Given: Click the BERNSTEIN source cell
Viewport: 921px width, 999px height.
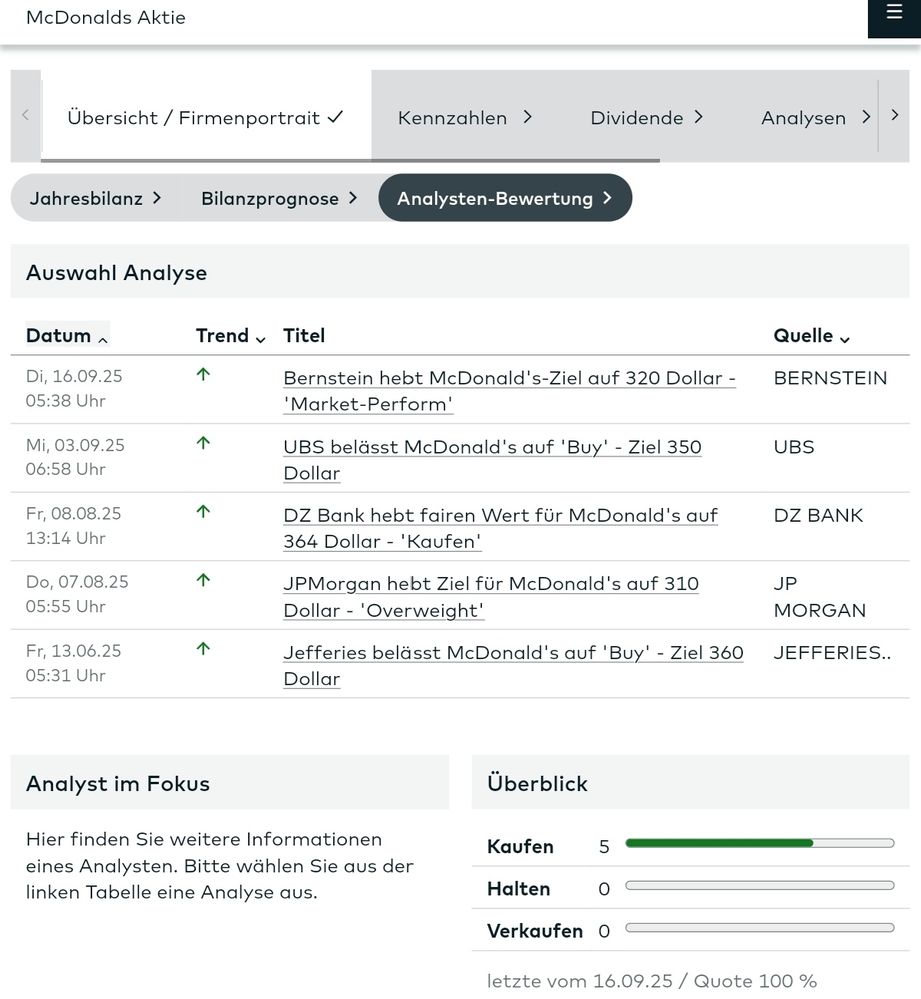Looking at the screenshot, I should (830, 378).
